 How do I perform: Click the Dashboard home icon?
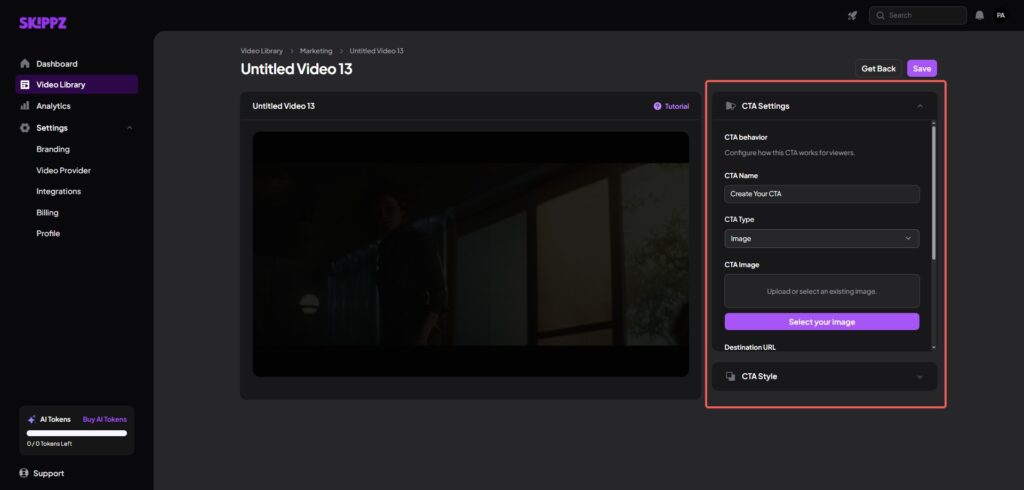point(25,64)
